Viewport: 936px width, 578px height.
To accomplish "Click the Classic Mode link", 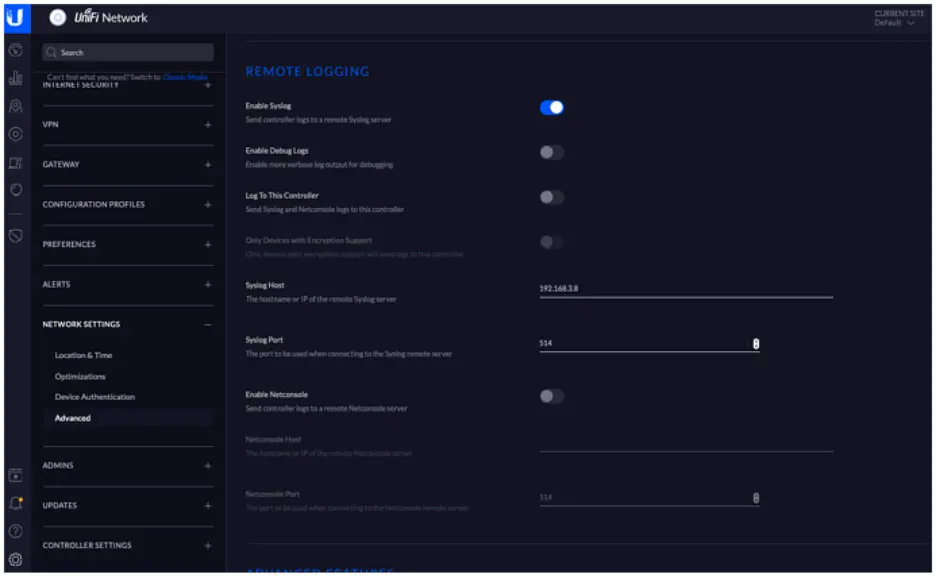I will [x=185, y=77].
